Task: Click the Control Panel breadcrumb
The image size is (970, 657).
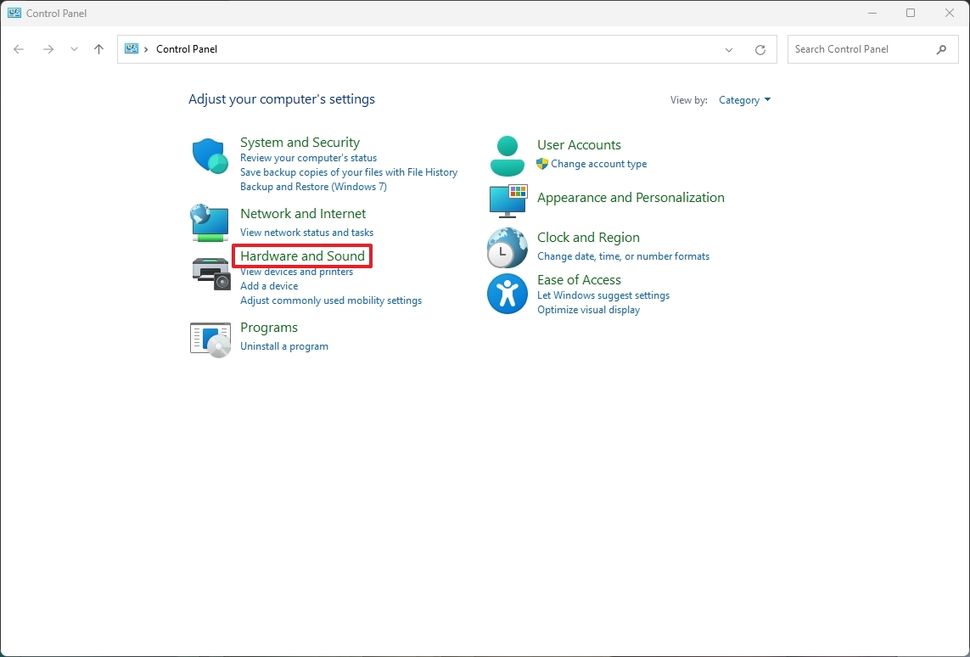Action: pos(186,48)
